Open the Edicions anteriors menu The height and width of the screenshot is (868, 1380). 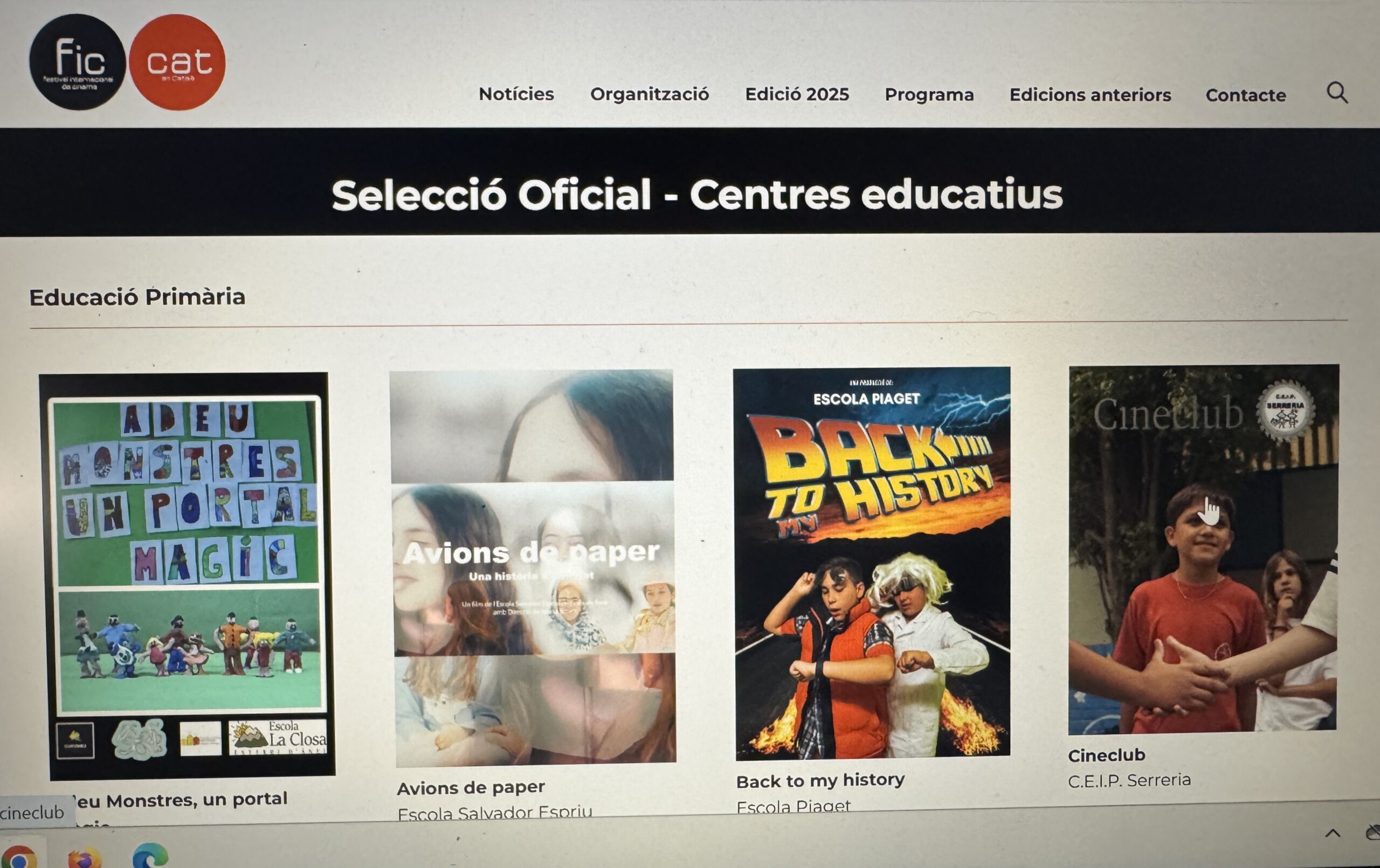pos(1090,95)
